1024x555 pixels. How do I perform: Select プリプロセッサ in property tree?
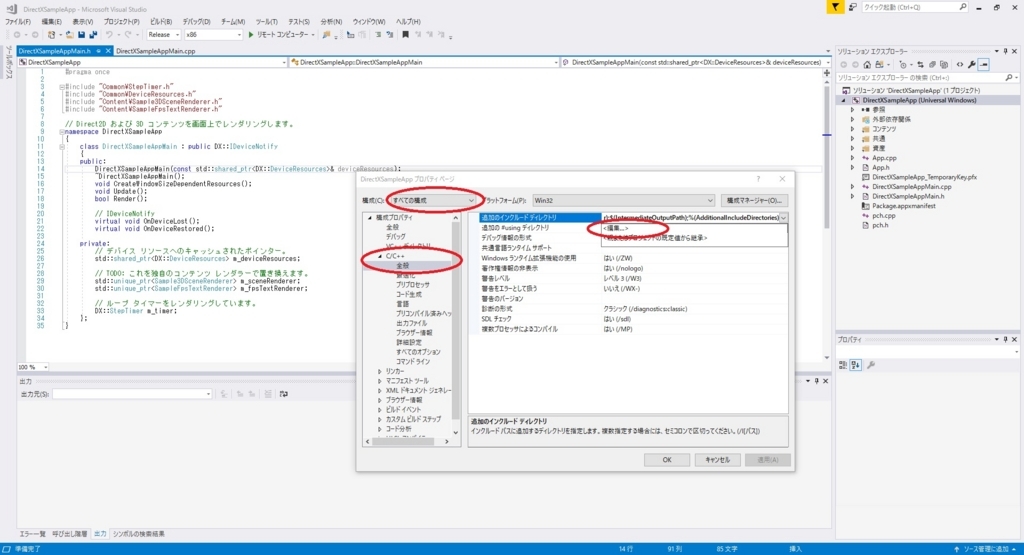click(413, 285)
